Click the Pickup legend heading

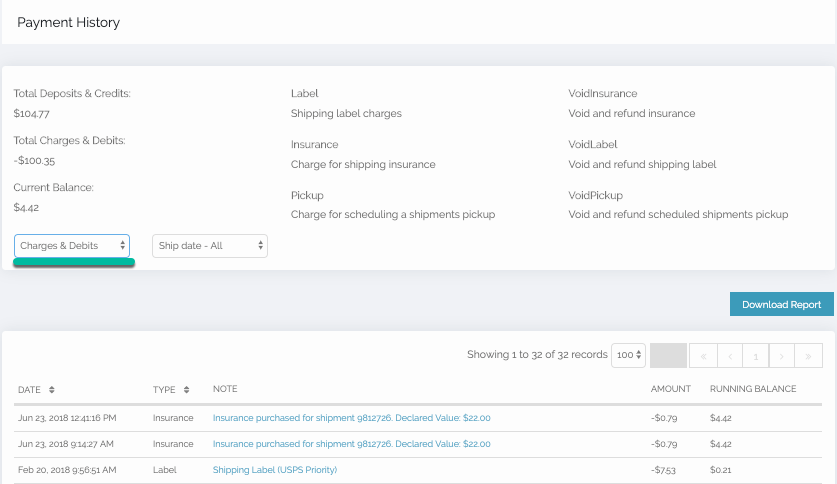pos(307,196)
